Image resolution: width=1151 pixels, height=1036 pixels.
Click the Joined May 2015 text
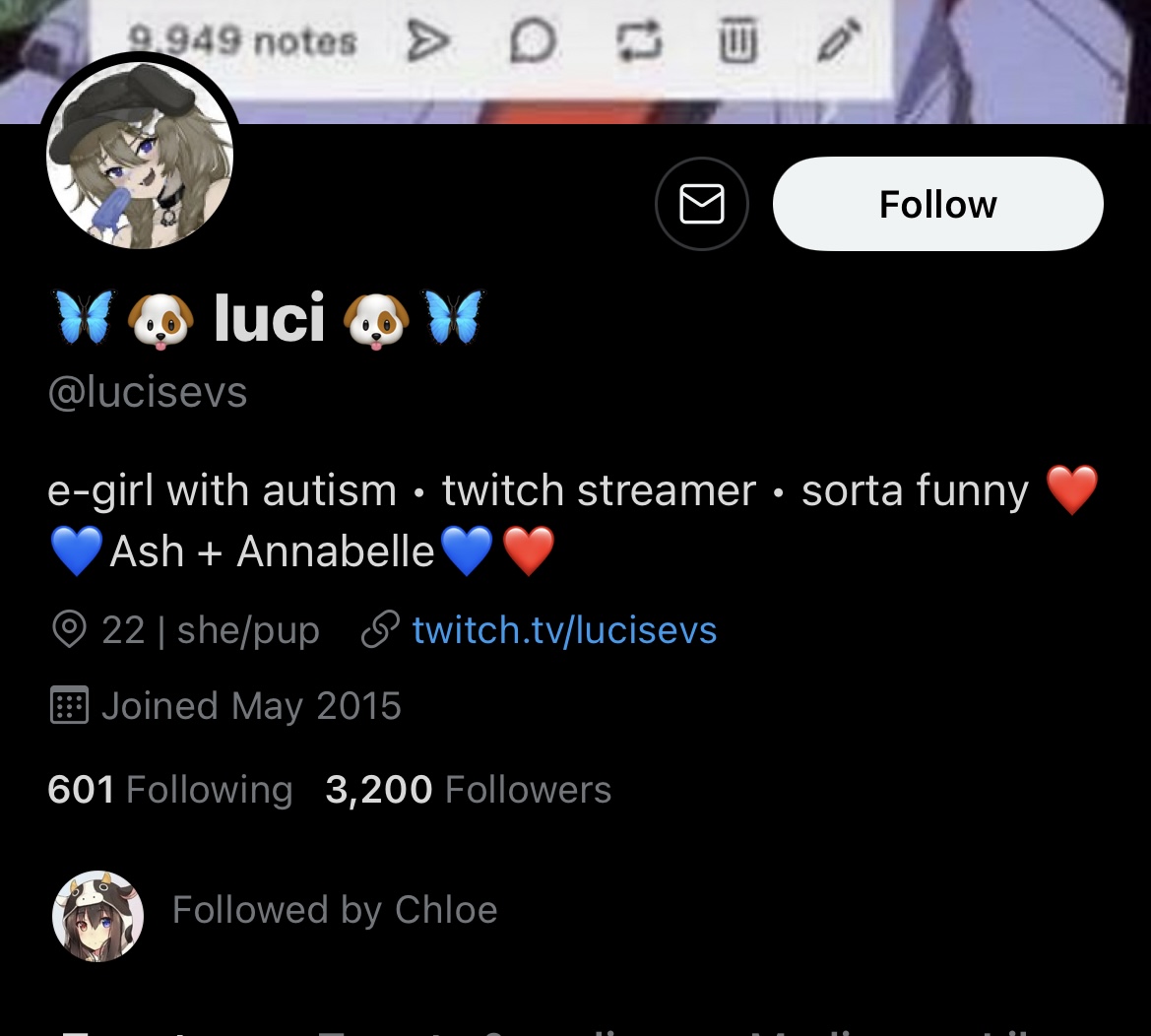coord(251,705)
